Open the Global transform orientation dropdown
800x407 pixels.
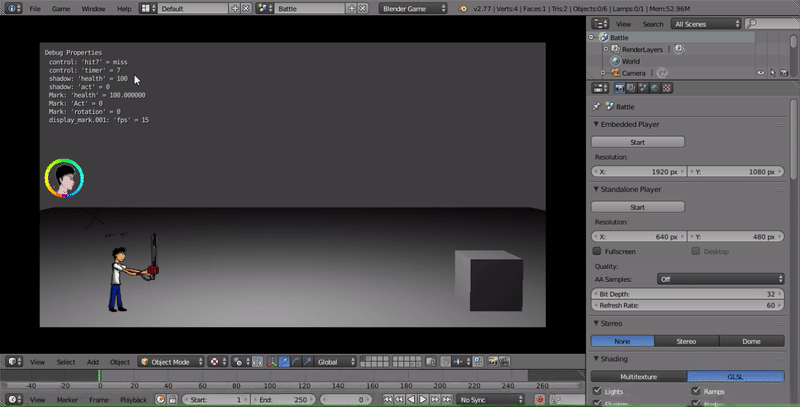click(x=335, y=362)
